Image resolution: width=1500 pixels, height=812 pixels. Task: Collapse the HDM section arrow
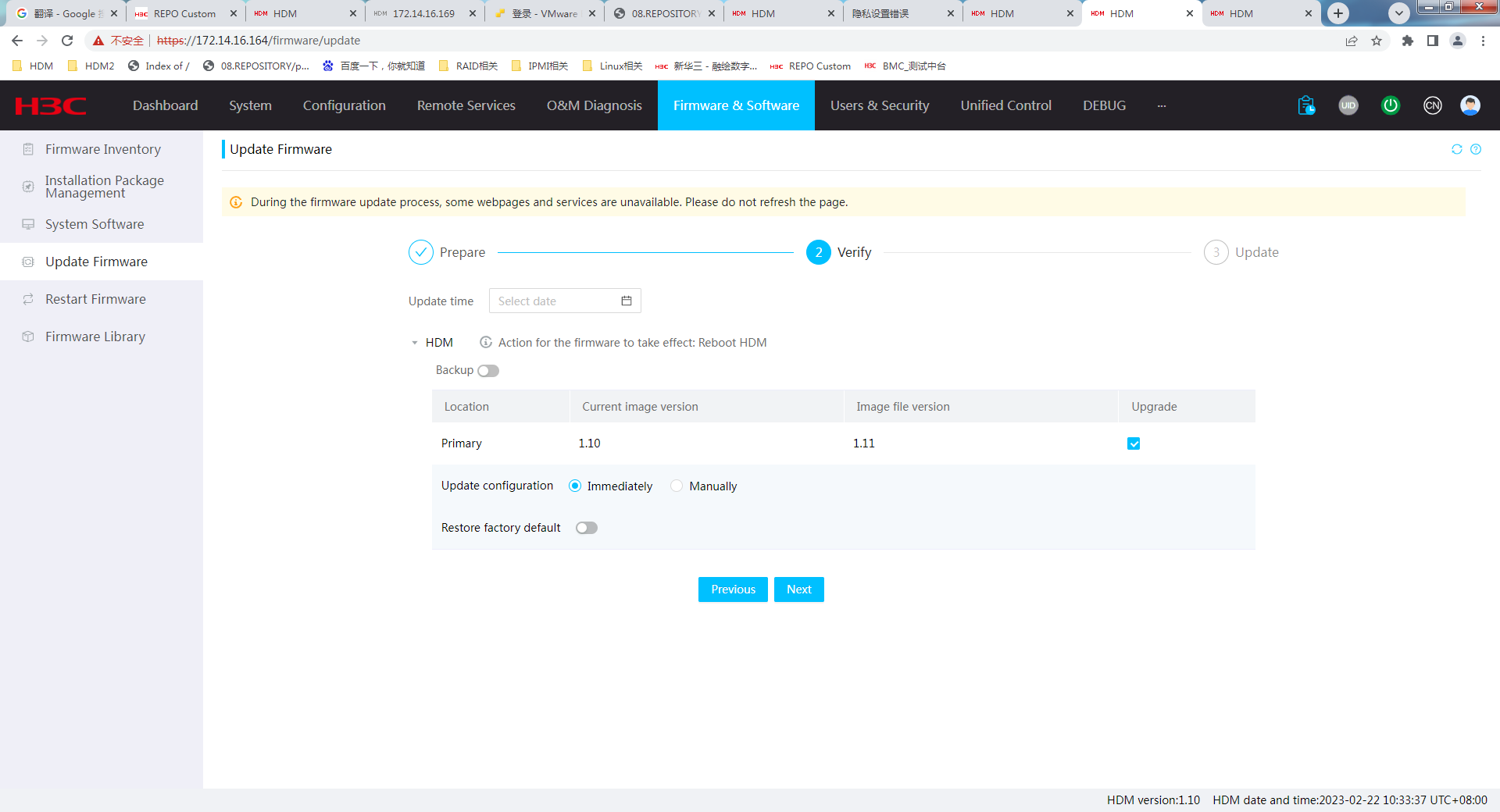[415, 343]
